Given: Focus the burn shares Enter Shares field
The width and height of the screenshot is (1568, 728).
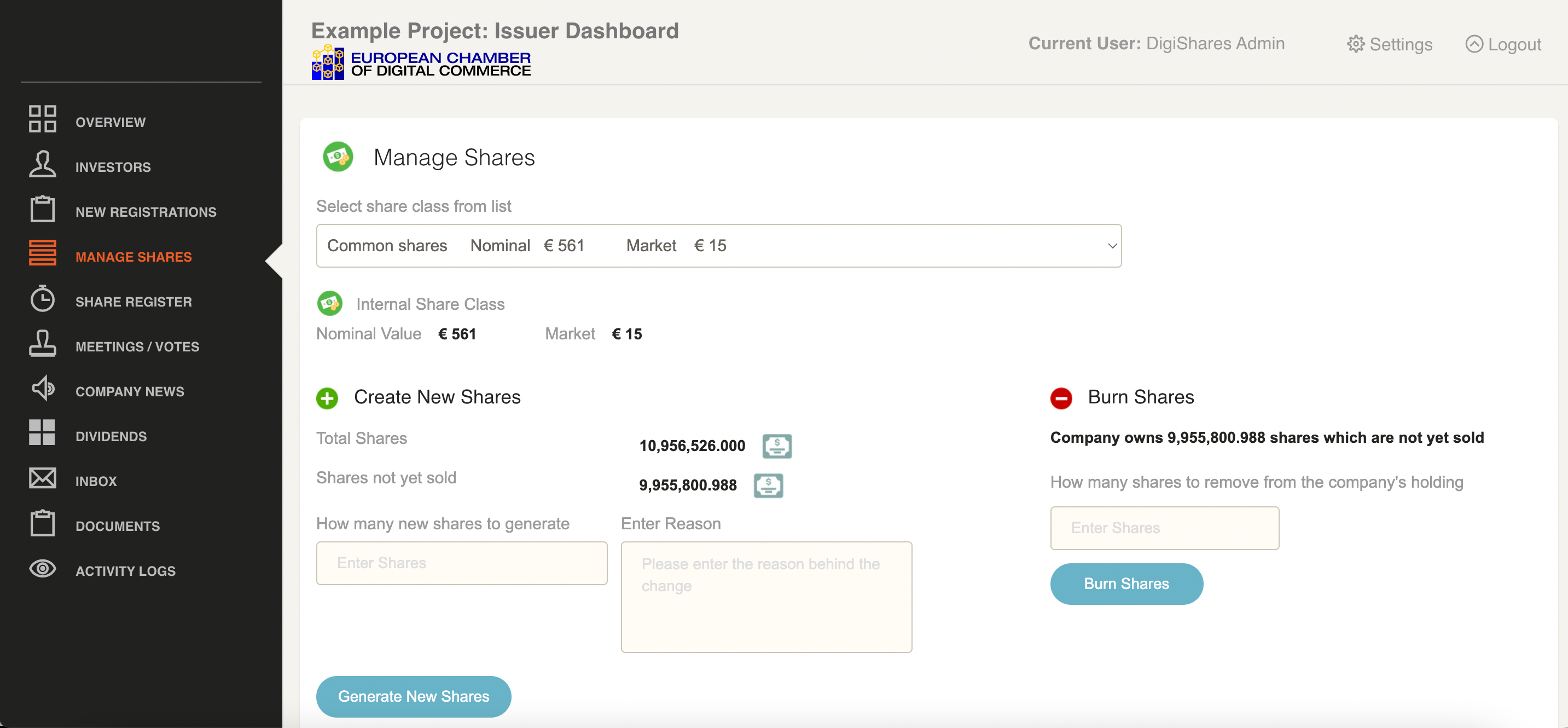Looking at the screenshot, I should click(1164, 528).
